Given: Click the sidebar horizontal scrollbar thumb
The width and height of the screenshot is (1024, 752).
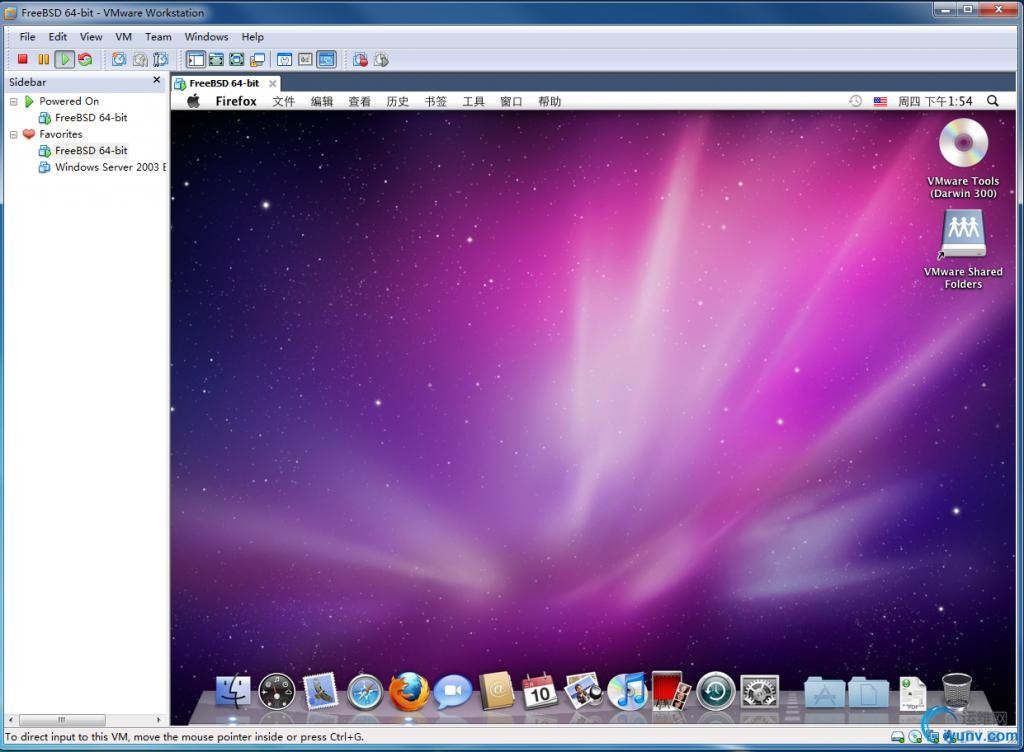Looking at the screenshot, I should tap(63, 719).
